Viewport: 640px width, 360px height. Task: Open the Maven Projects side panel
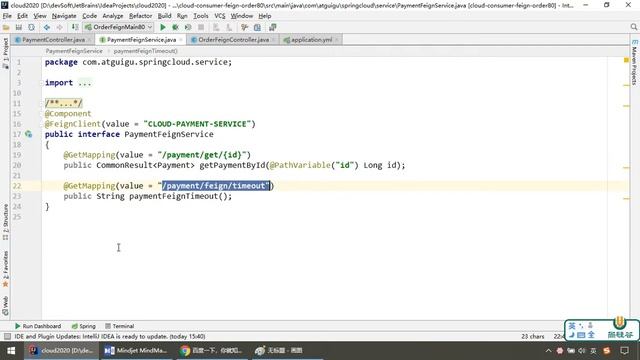click(x=634, y=62)
